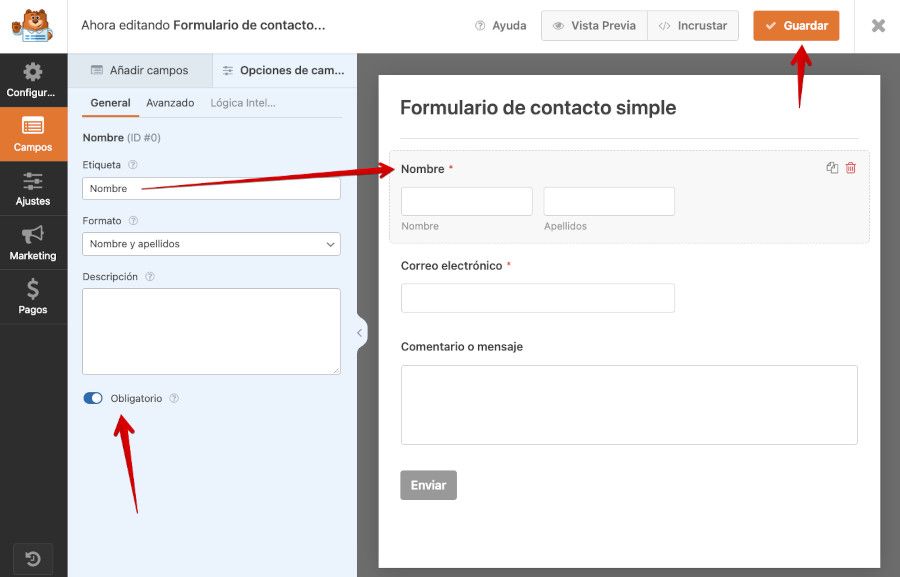
Task: Close the form builder with X
Action: (878, 26)
